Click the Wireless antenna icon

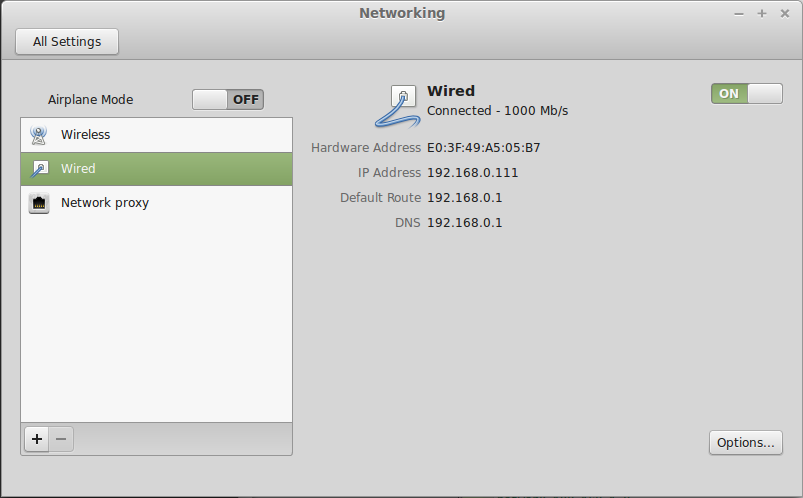(x=38, y=135)
